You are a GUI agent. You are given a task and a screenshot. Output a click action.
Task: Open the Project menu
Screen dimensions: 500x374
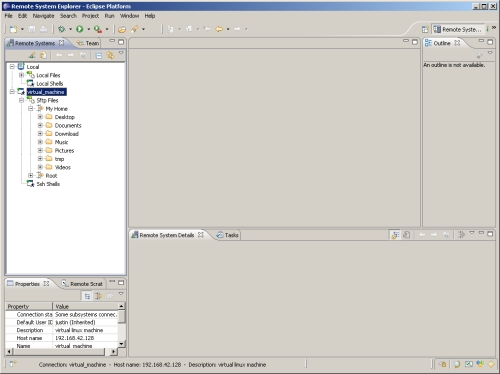point(90,16)
